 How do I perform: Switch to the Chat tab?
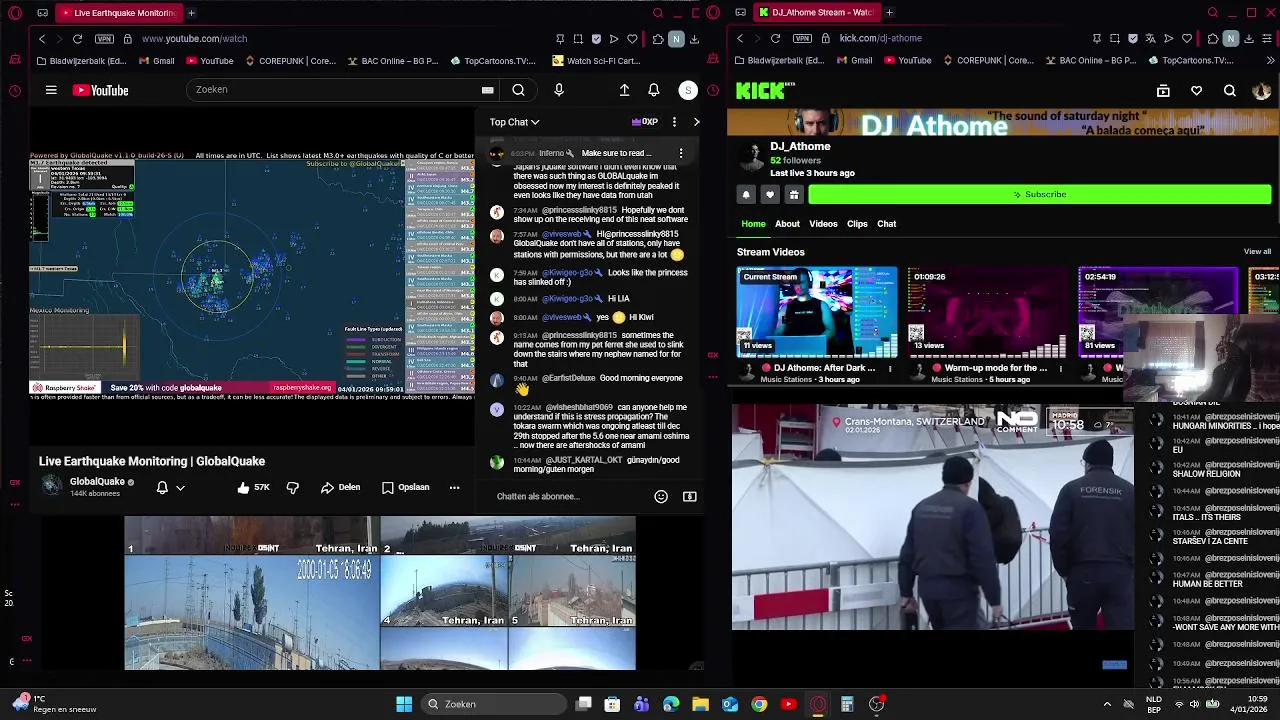tap(887, 224)
